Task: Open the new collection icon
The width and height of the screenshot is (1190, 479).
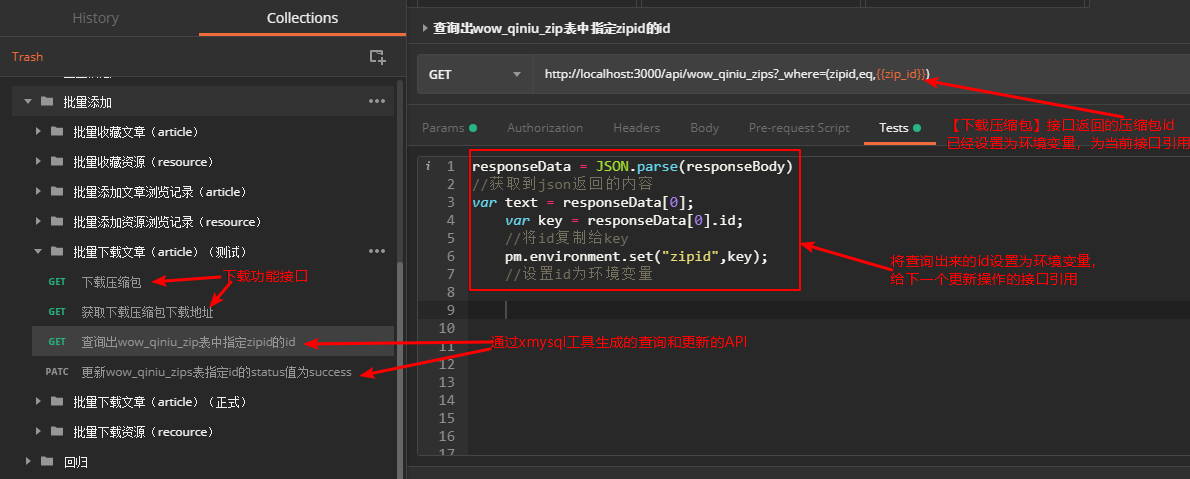Action: click(x=377, y=56)
